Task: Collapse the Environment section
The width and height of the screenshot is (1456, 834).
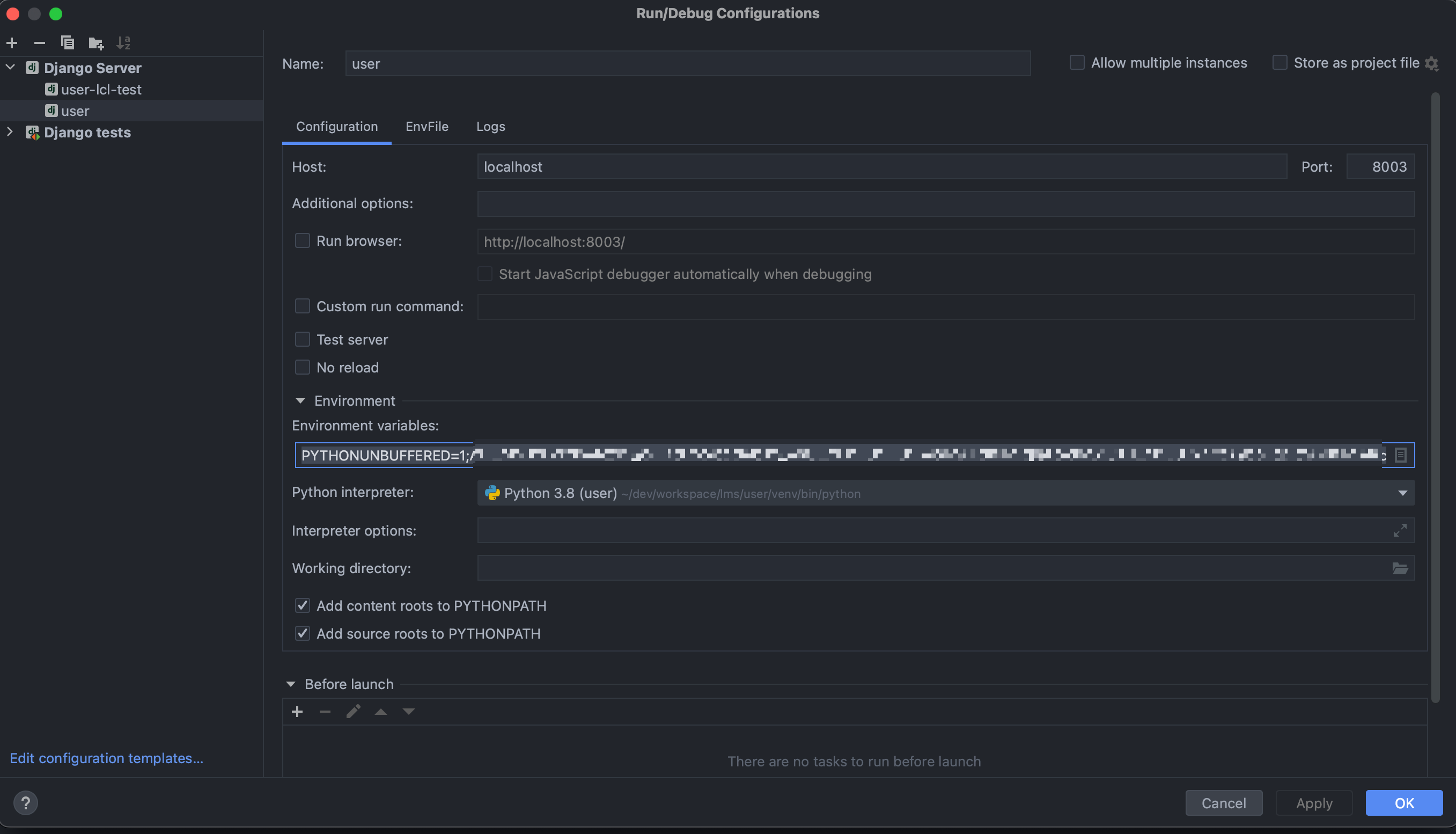Action: point(300,401)
